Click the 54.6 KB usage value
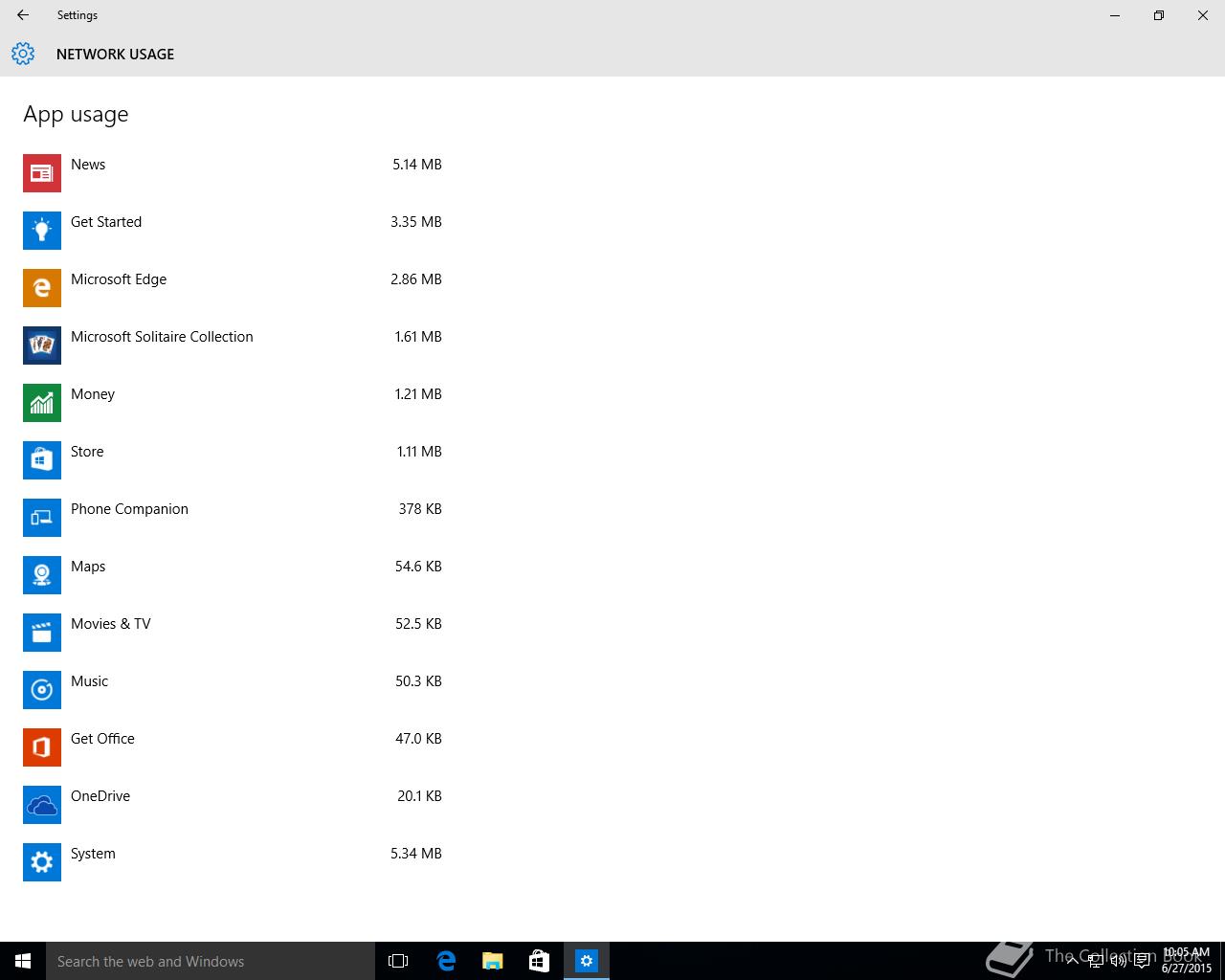The width and height of the screenshot is (1225, 980). (418, 567)
